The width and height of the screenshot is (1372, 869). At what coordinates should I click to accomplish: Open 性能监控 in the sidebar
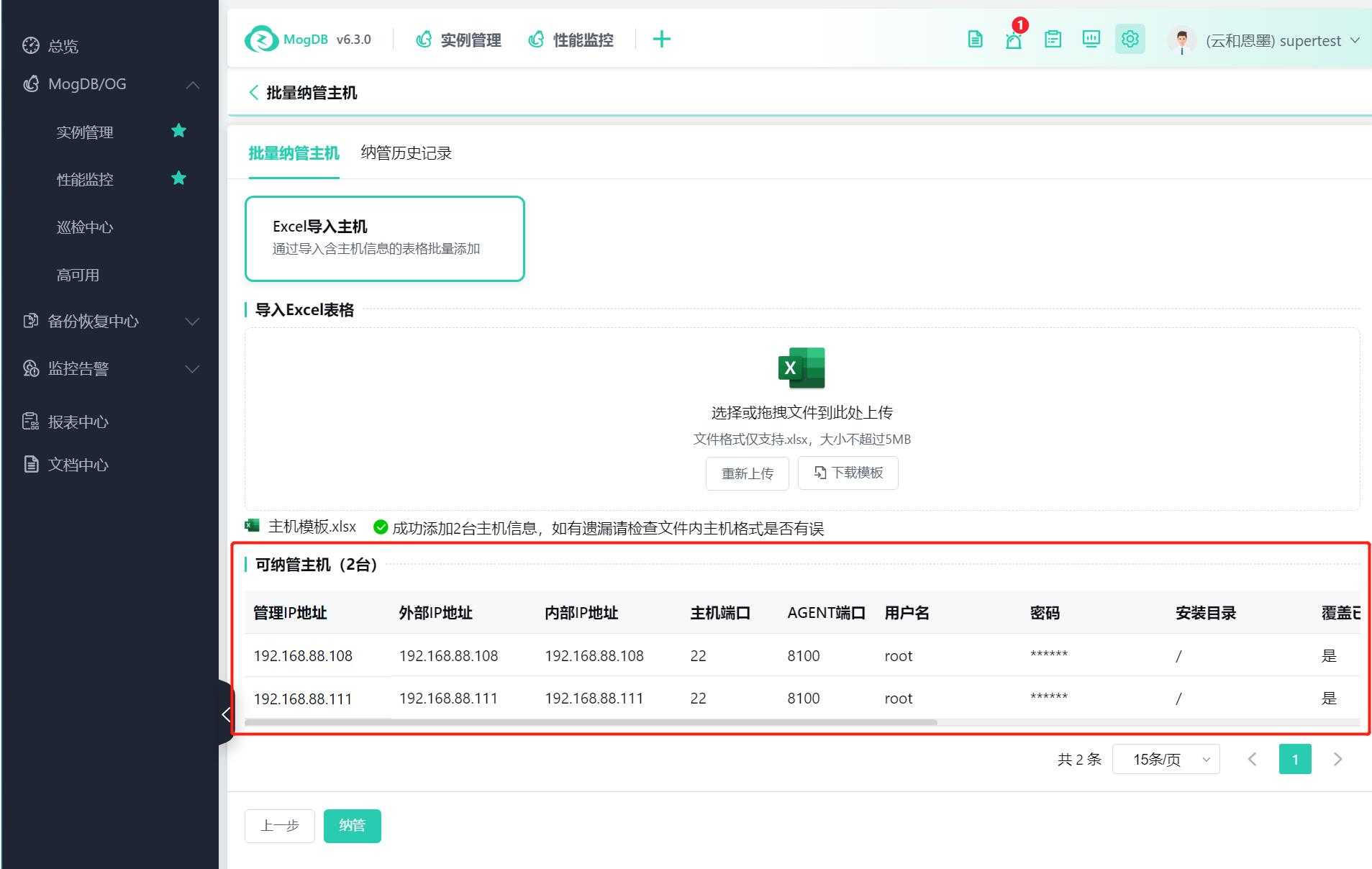[85, 180]
